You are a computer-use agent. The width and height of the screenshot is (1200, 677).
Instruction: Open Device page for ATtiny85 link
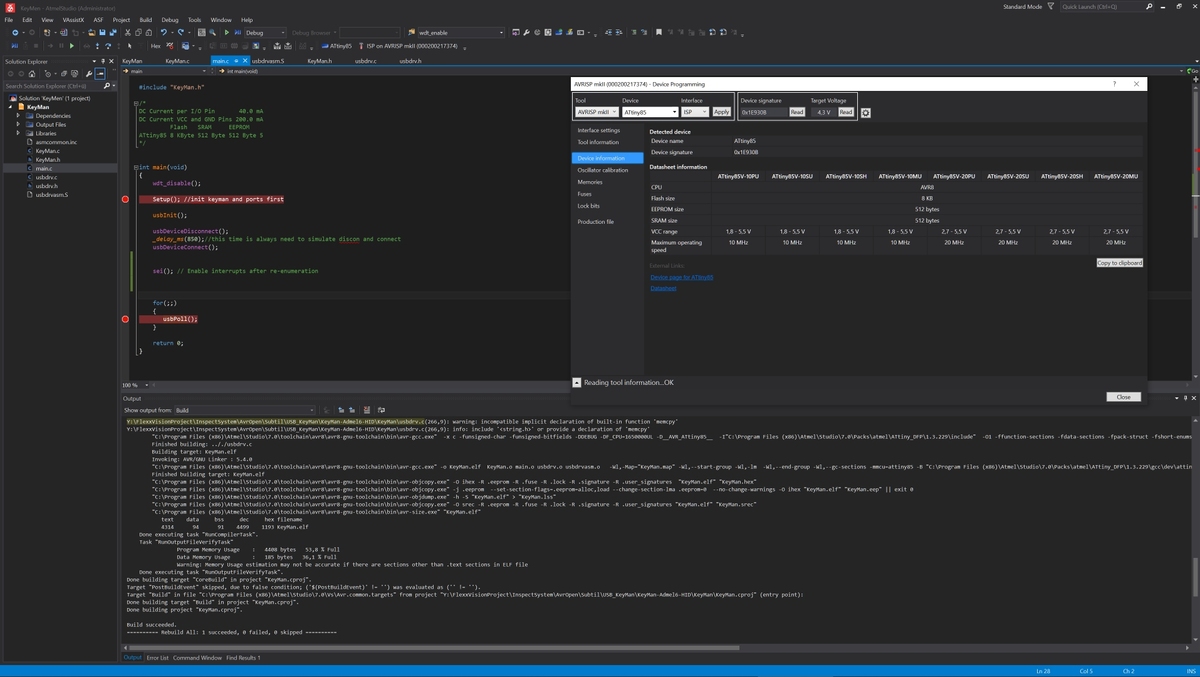pyautogui.click(x=681, y=277)
